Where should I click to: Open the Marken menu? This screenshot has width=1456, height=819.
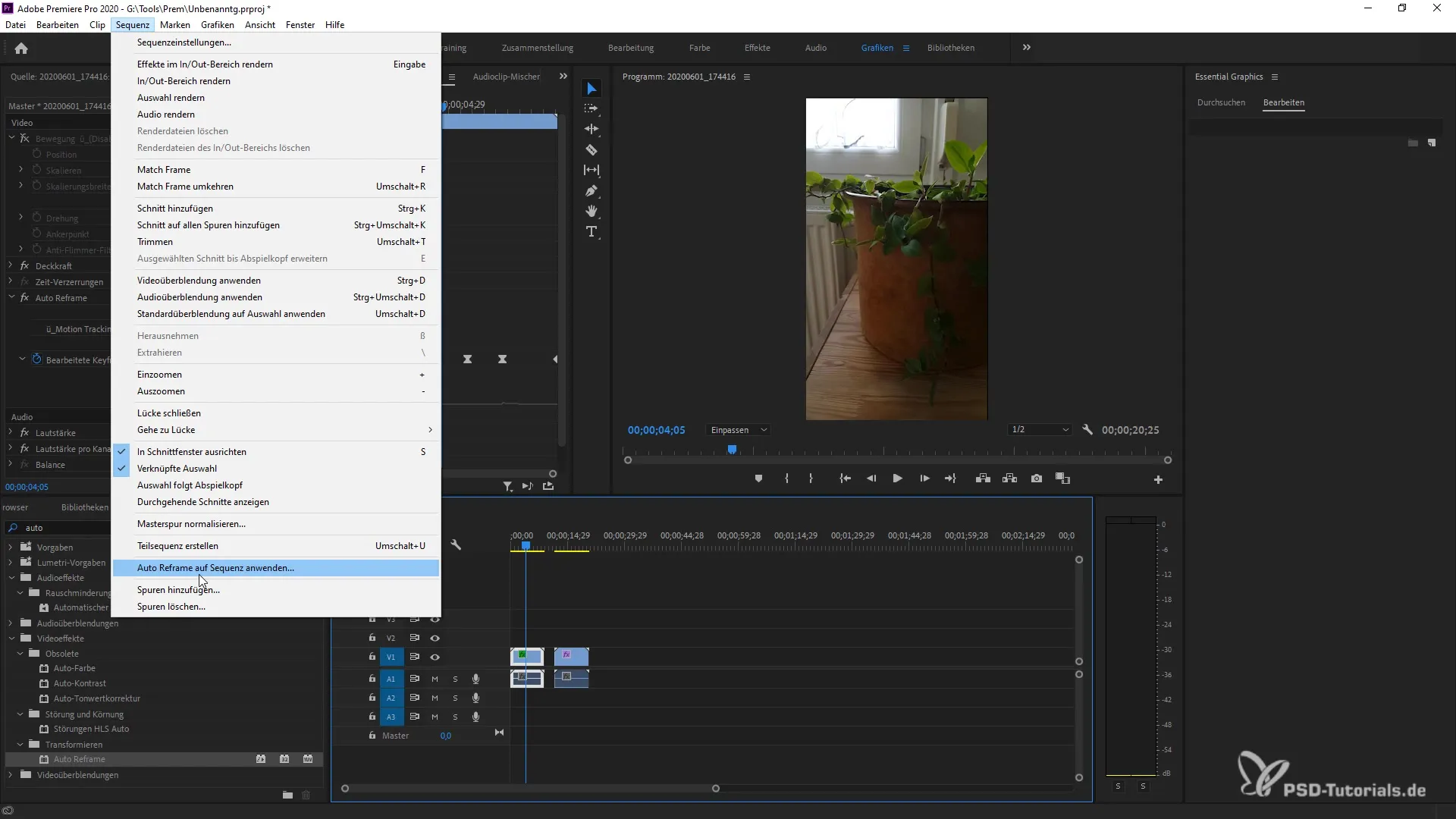(175, 25)
